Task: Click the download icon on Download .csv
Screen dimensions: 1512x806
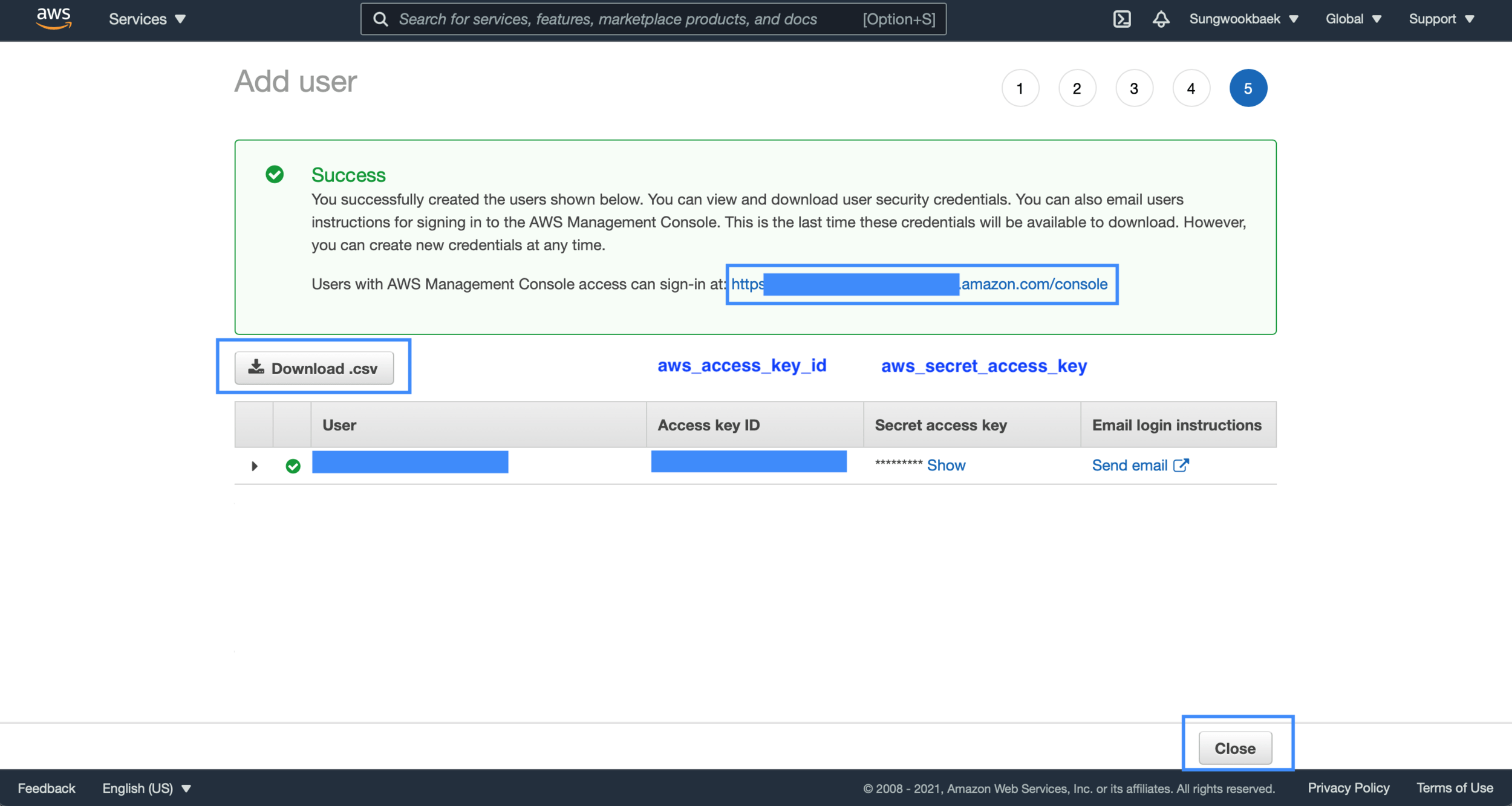Action: point(256,367)
